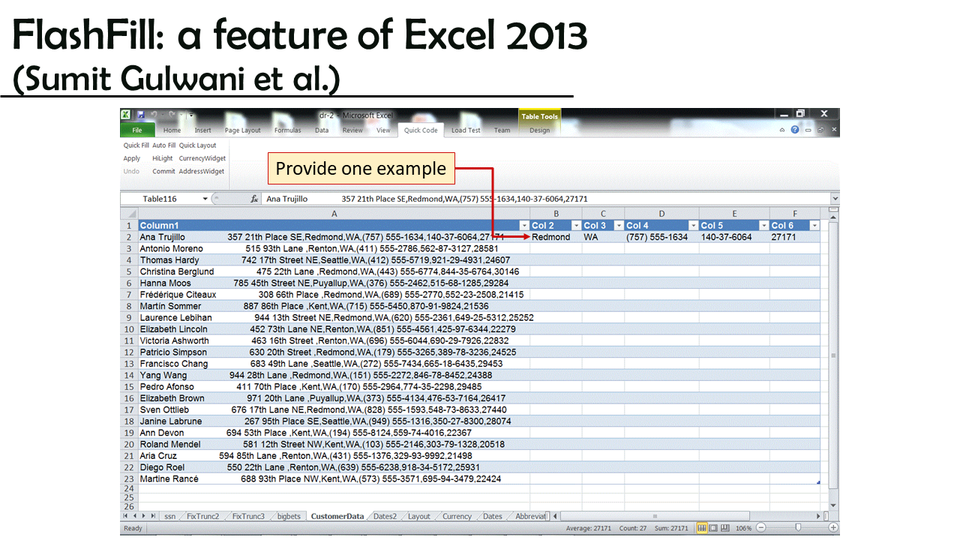Image resolution: width=960 pixels, height=540 pixels.
Task: Click the fx insert function icon
Action: (x=255, y=199)
